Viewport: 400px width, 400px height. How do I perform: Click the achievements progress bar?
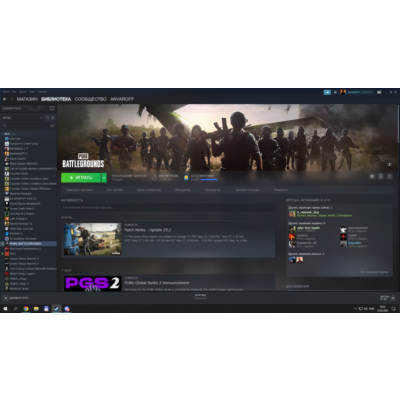tap(209, 180)
